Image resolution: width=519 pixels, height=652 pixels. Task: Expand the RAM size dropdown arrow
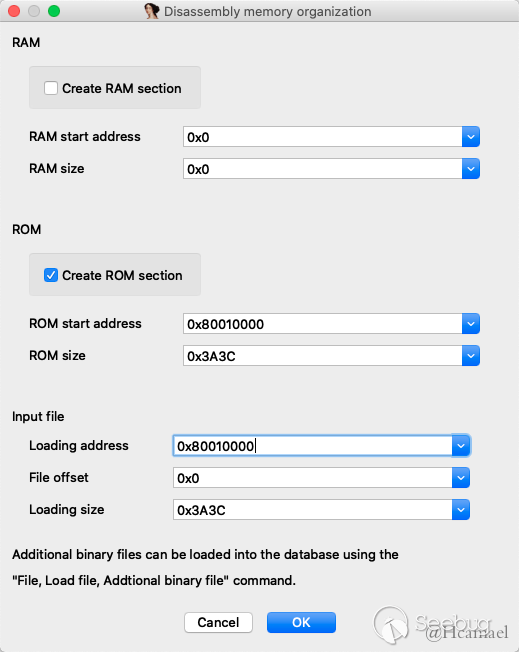point(471,169)
